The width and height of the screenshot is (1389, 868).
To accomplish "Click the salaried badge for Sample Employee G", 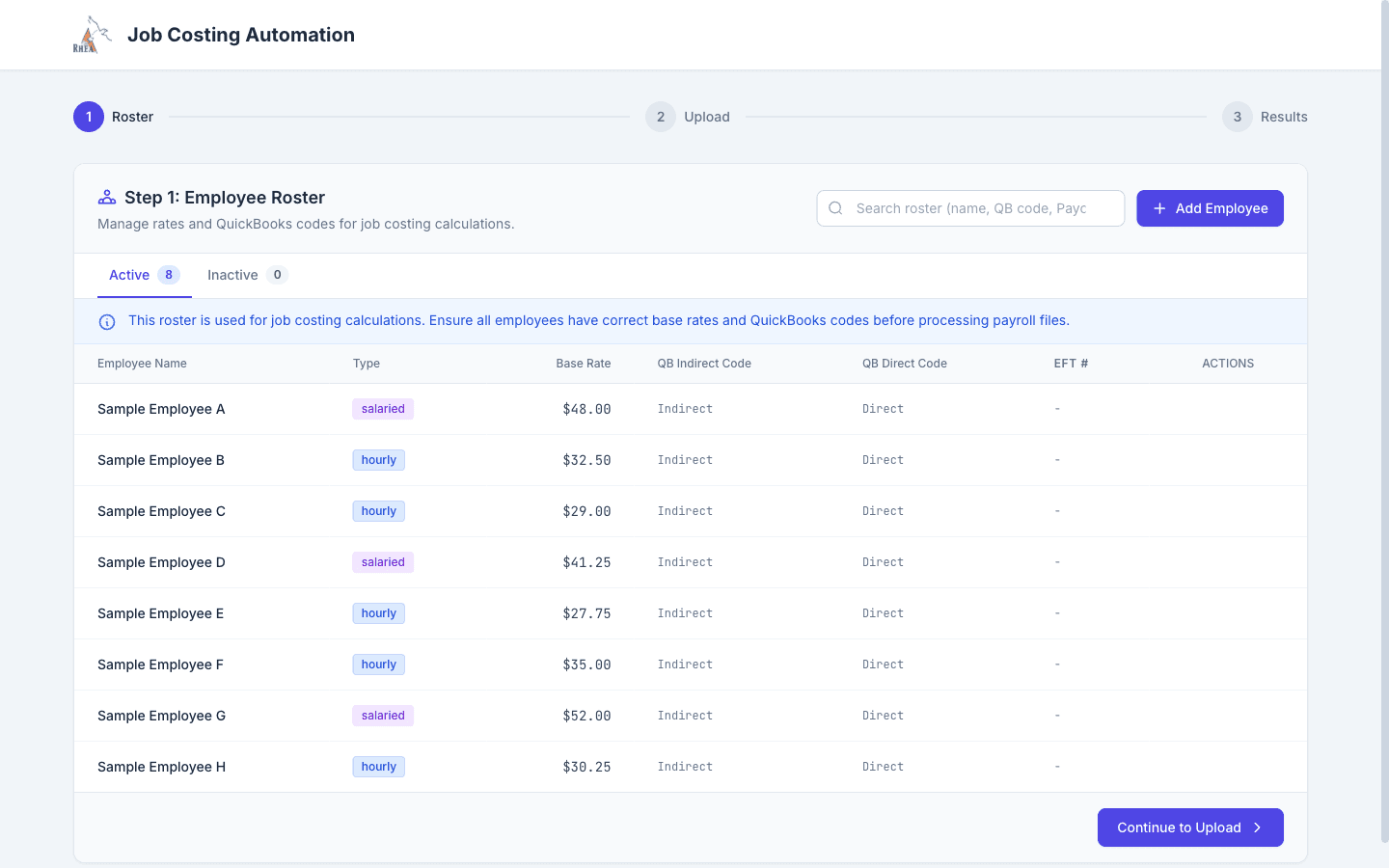I will pyautogui.click(x=383, y=716).
